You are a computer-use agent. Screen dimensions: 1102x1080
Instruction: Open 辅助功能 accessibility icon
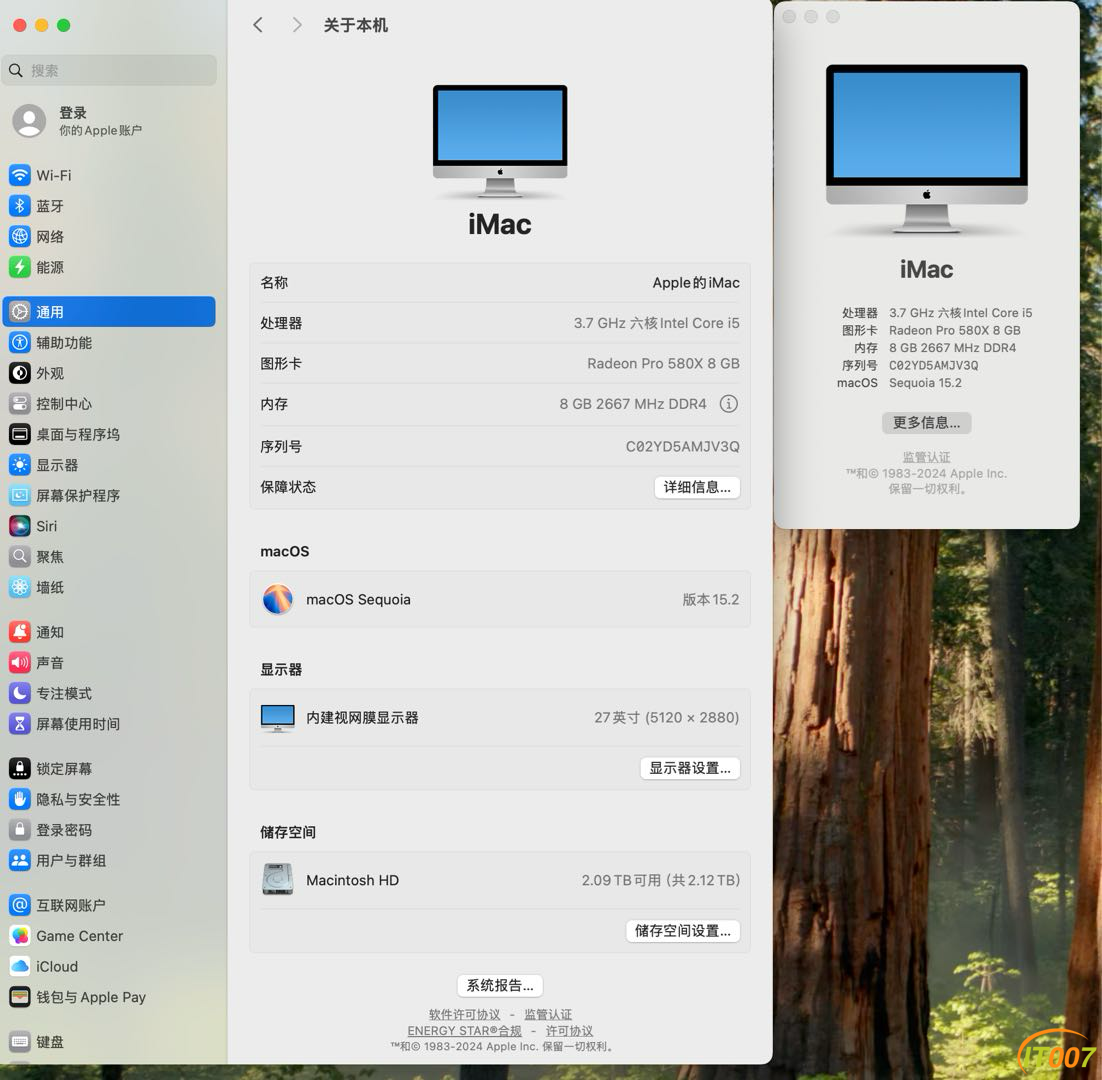click(20, 343)
